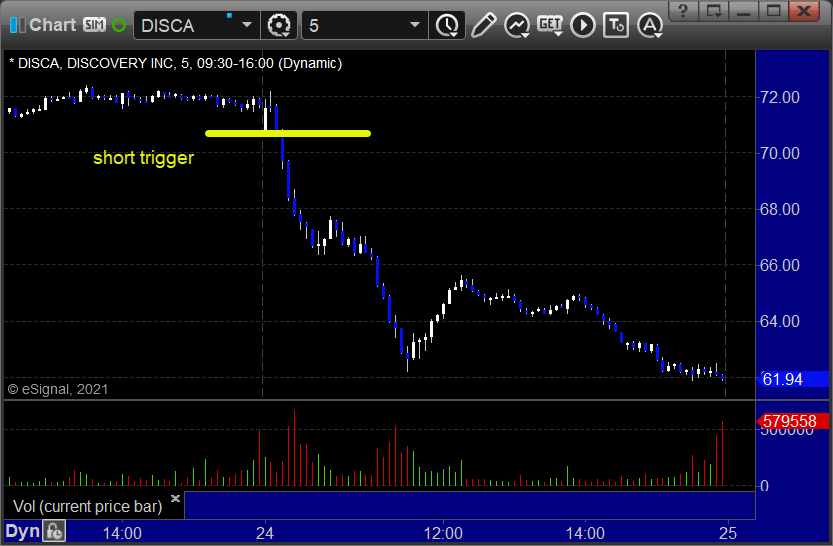Click the 61.94 current price marker

coord(792,379)
